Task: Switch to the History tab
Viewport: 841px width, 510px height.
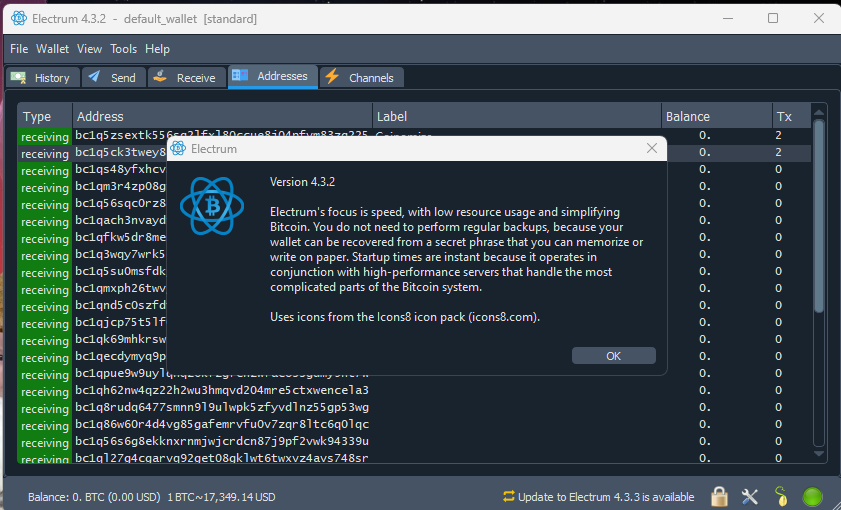Action: click(x=43, y=78)
